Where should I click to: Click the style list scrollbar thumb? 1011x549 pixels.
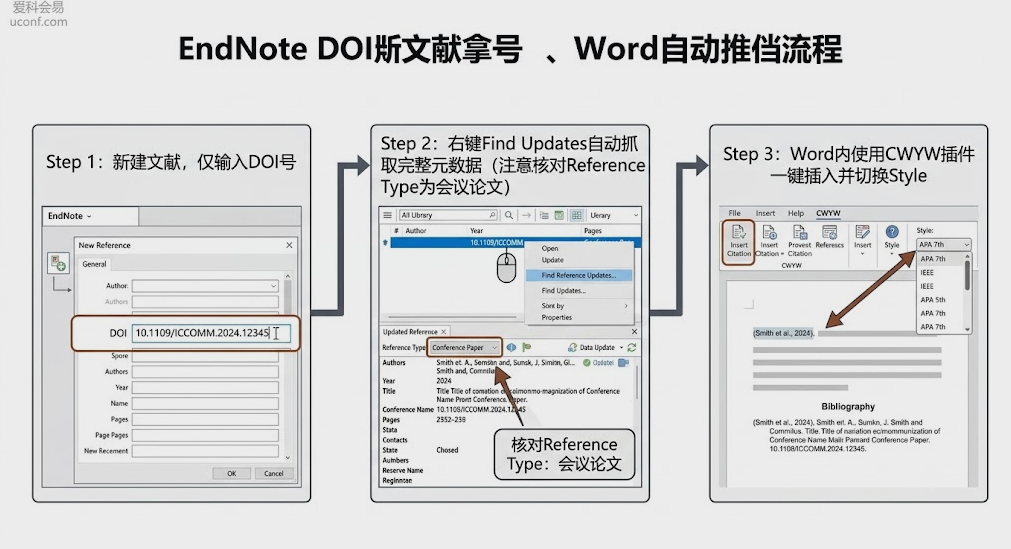point(967,275)
